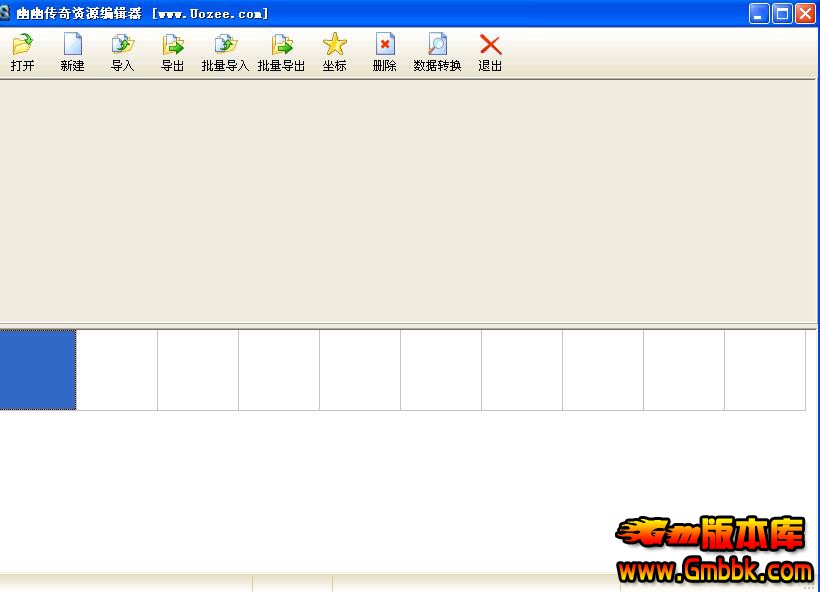This screenshot has height=592, width=820.
Task: Open the 数据转换 (Data Convert) tool
Action: coord(437,45)
